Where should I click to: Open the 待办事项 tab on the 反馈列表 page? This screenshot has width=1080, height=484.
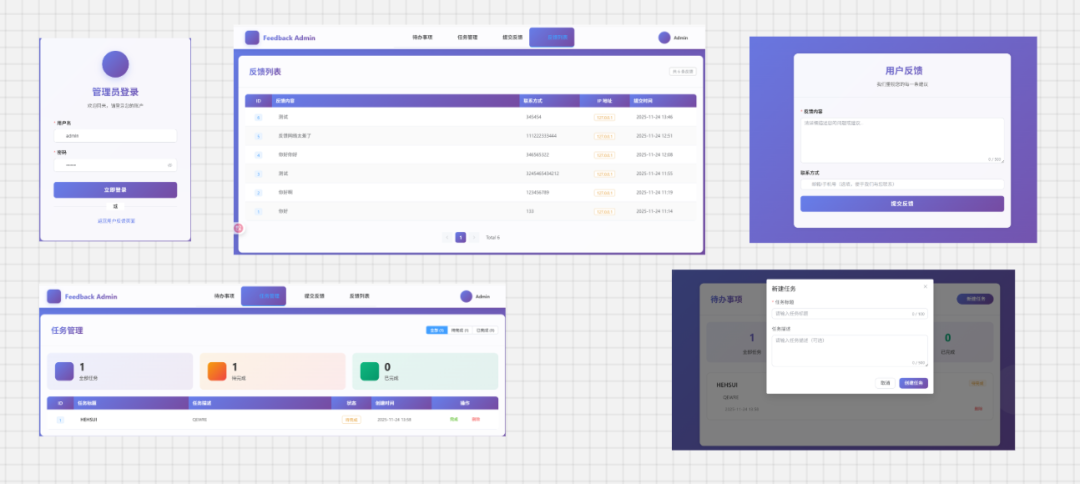click(x=422, y=37)
